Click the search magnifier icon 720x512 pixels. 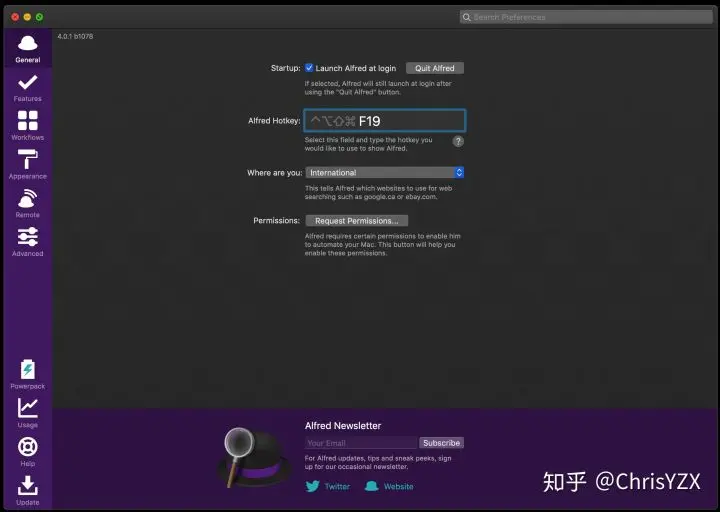point(467,17)
